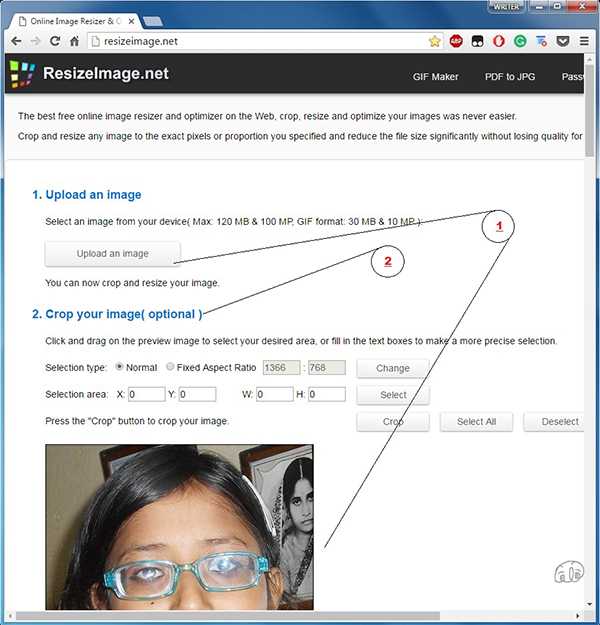
Task: Open the blue list extension icon
Action: point(541,41)
